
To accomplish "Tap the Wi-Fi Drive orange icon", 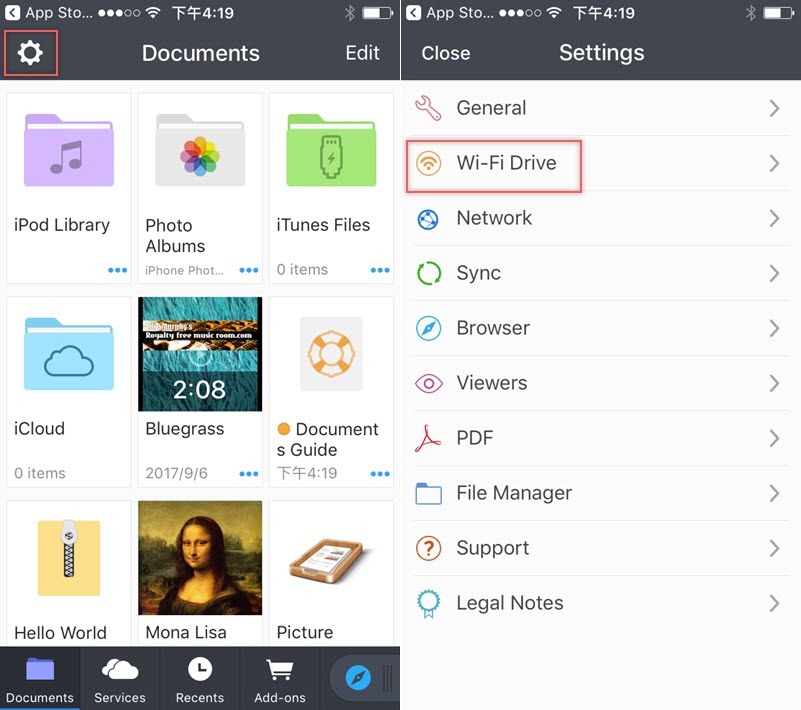I will (428, 163).
